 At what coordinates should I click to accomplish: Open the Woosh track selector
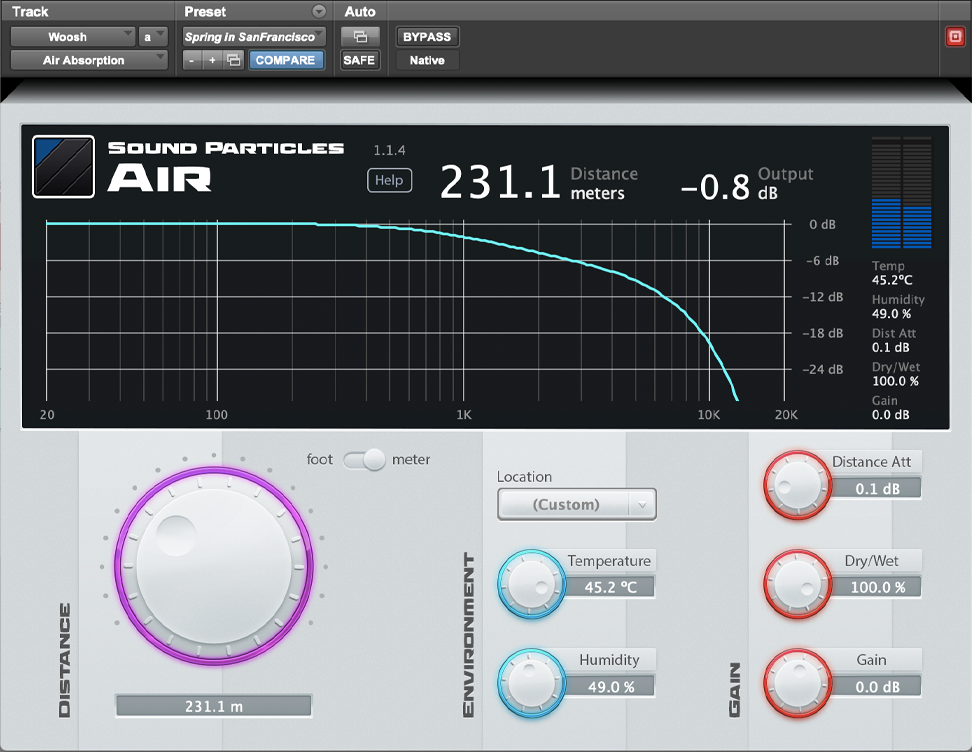click(x=73, y=37)
